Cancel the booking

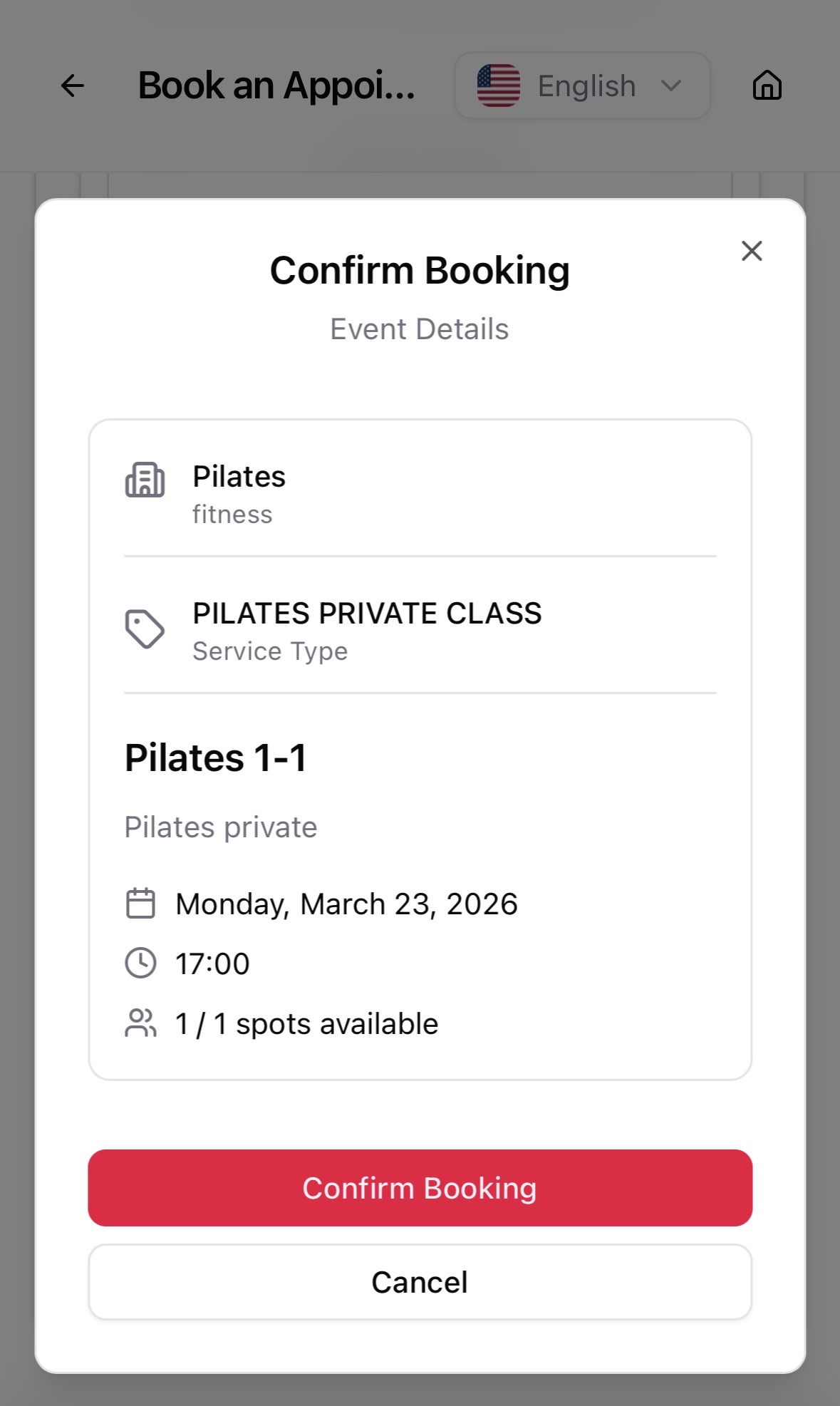point(420,1282)
